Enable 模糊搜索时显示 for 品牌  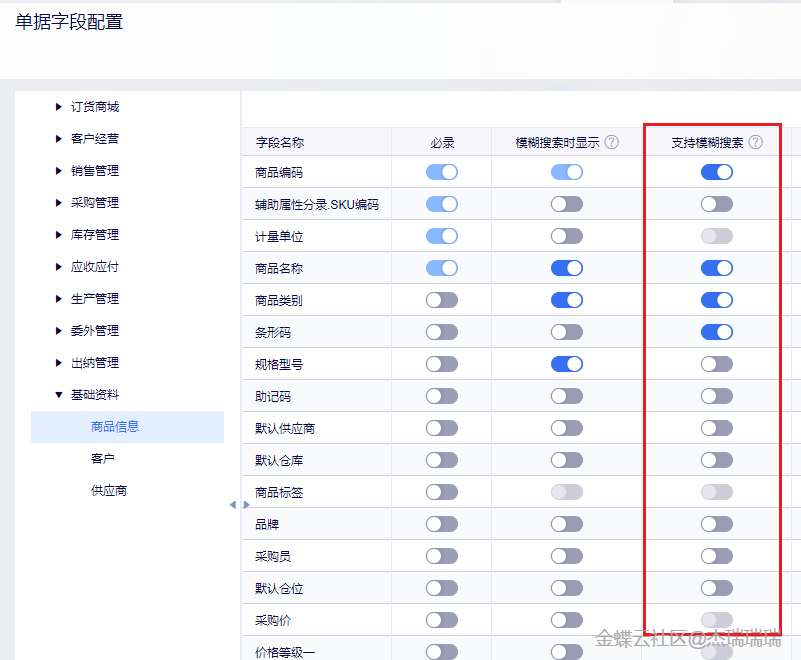tap(567, 524)
